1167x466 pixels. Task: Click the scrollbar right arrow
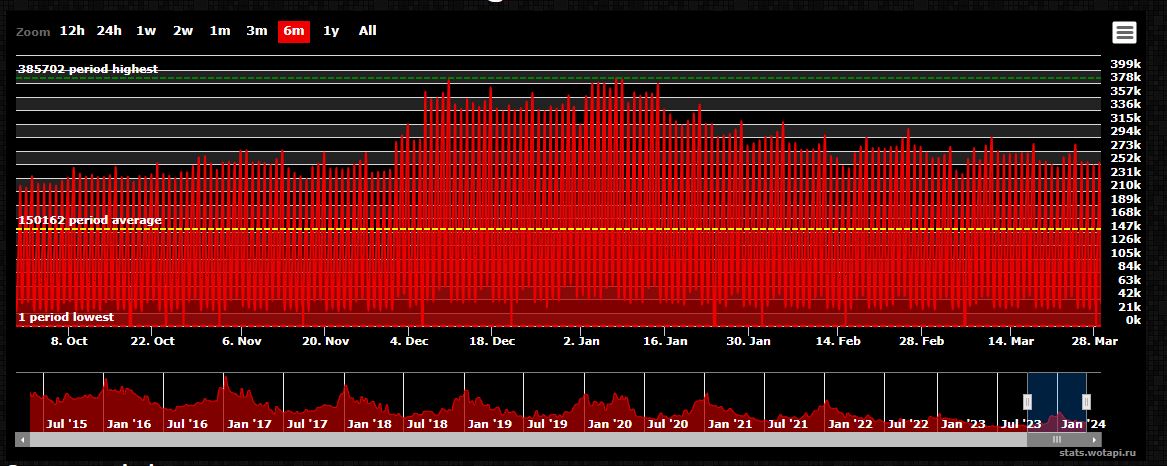[x=1094, y=439]
